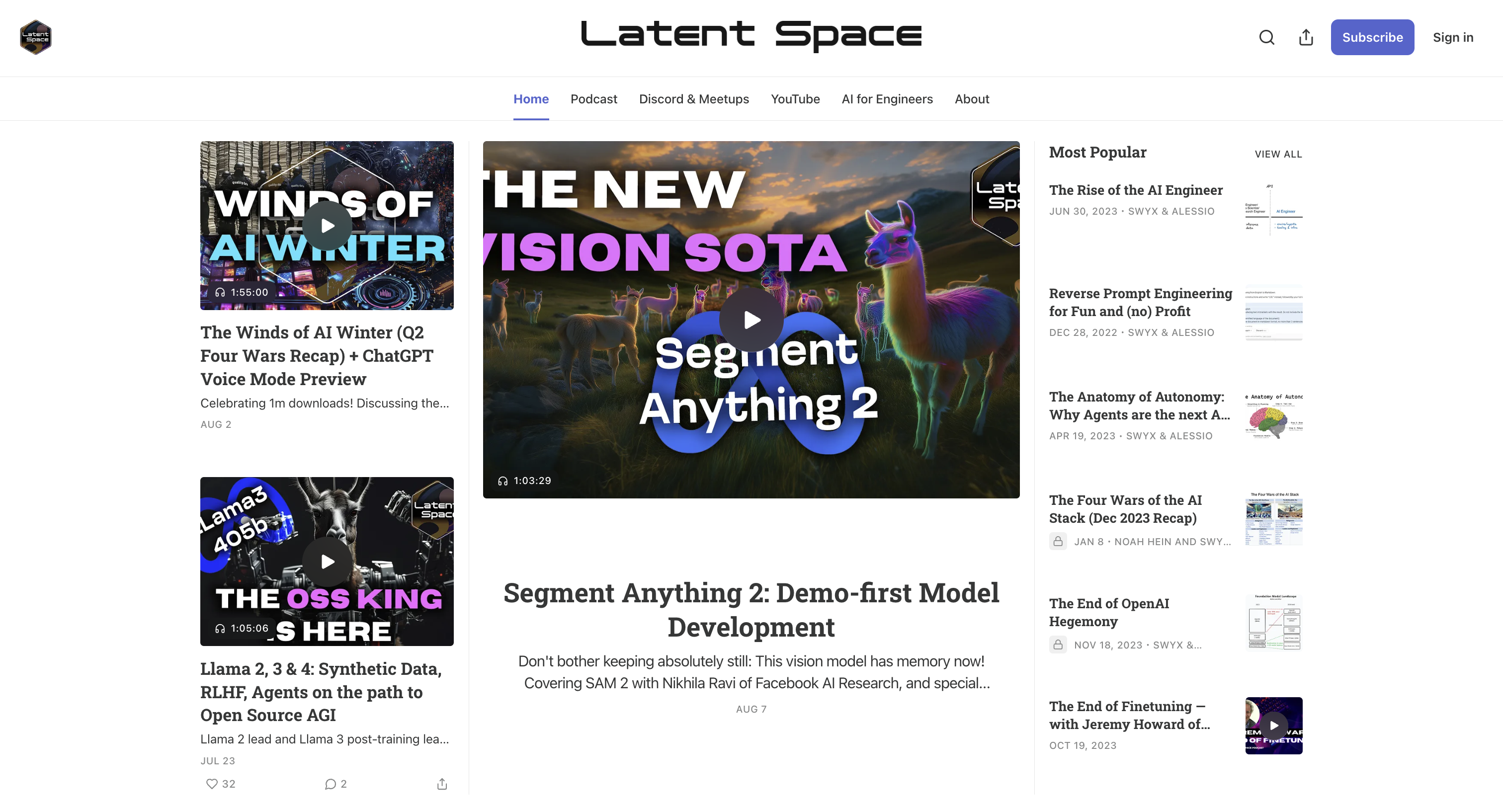Click 'JUN 30, 2023 · SWYX & ALESSIO' byline
The width and height of the screenshot is (1503, 812).
[1131, 211]
